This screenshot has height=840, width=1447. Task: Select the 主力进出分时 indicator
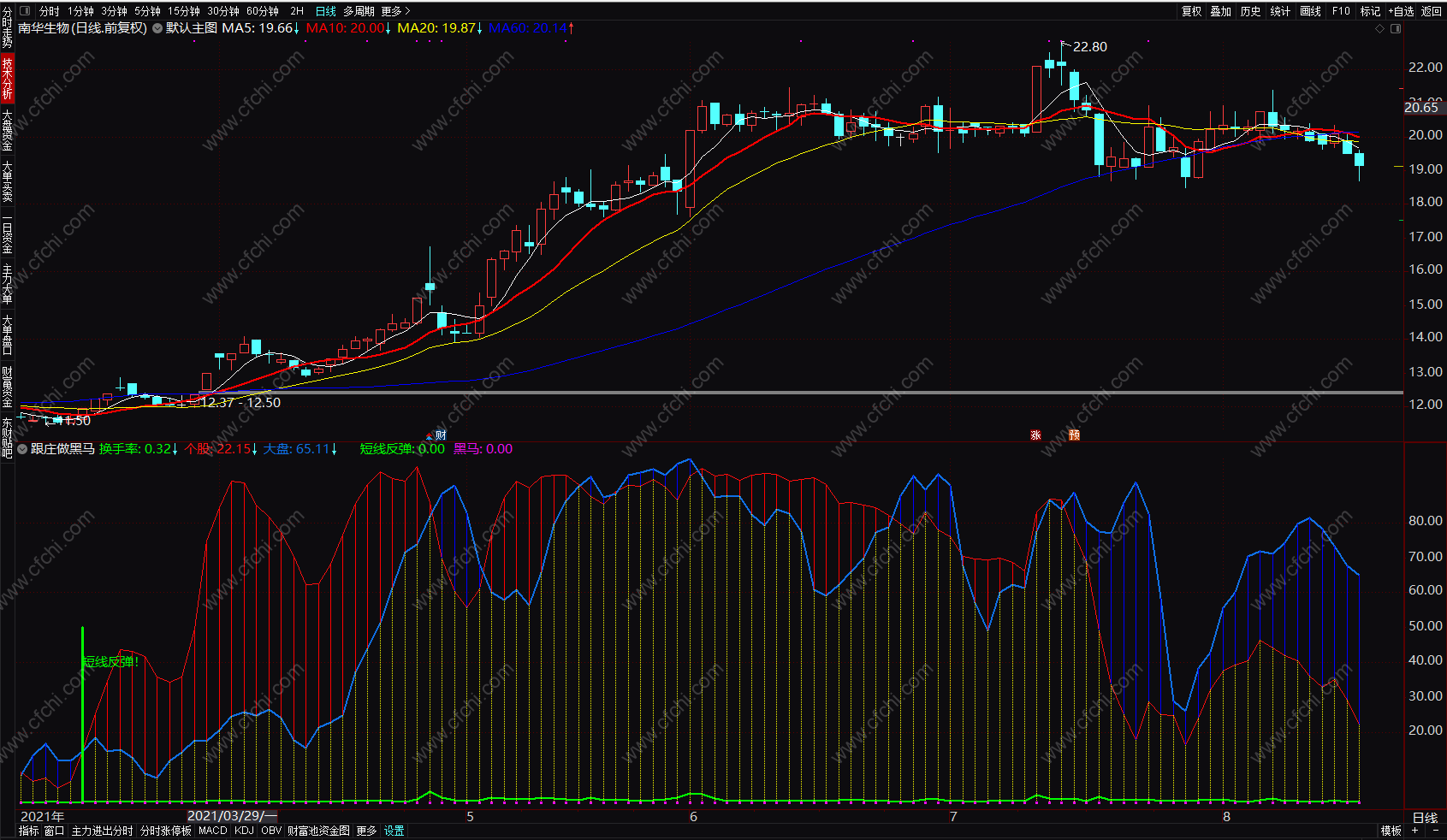coord(102,831)
